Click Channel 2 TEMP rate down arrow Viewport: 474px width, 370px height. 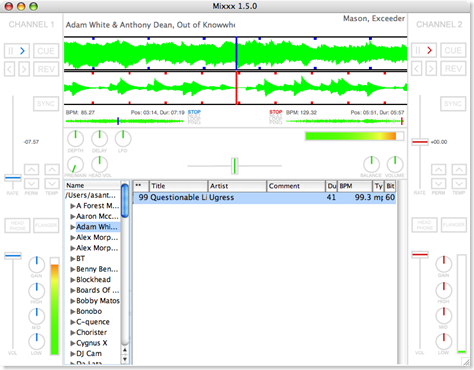pyautogui.click(x=459, y=183)
